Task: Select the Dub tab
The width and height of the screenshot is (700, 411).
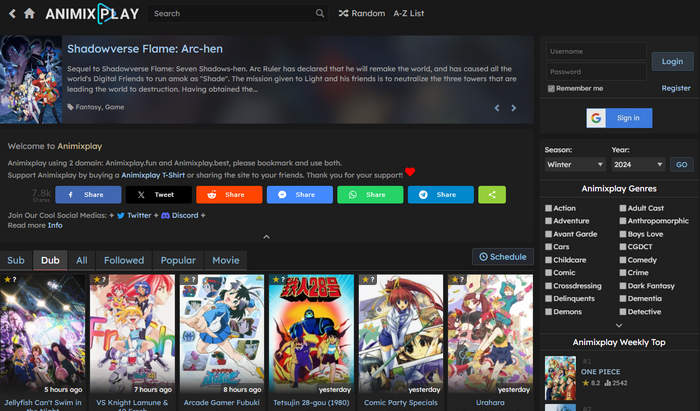Action: pyautogui.click(x=50, y=260)
